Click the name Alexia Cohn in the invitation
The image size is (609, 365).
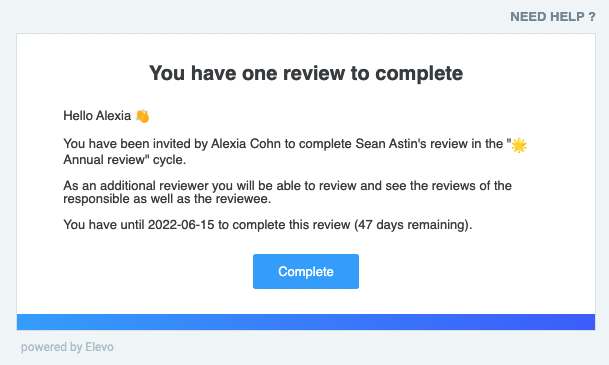[246, 144]
